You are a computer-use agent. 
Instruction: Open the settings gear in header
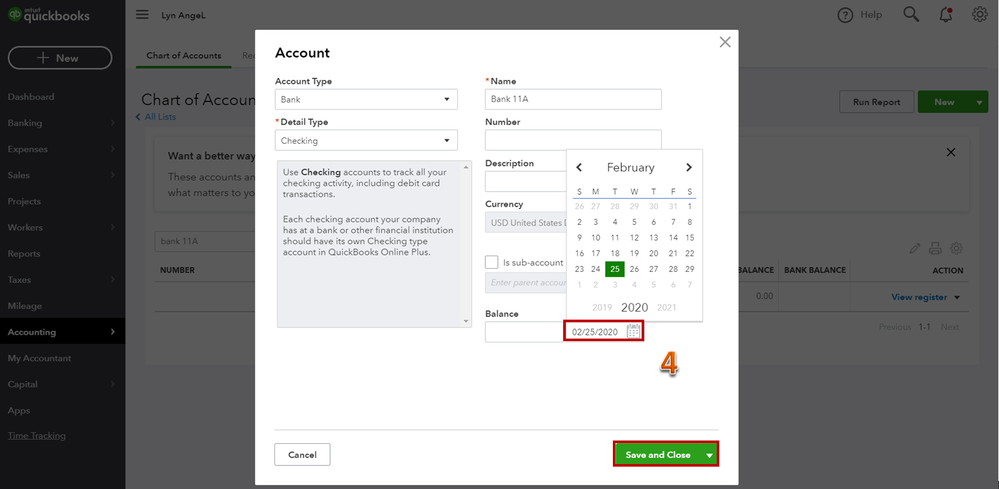point(980,15)
